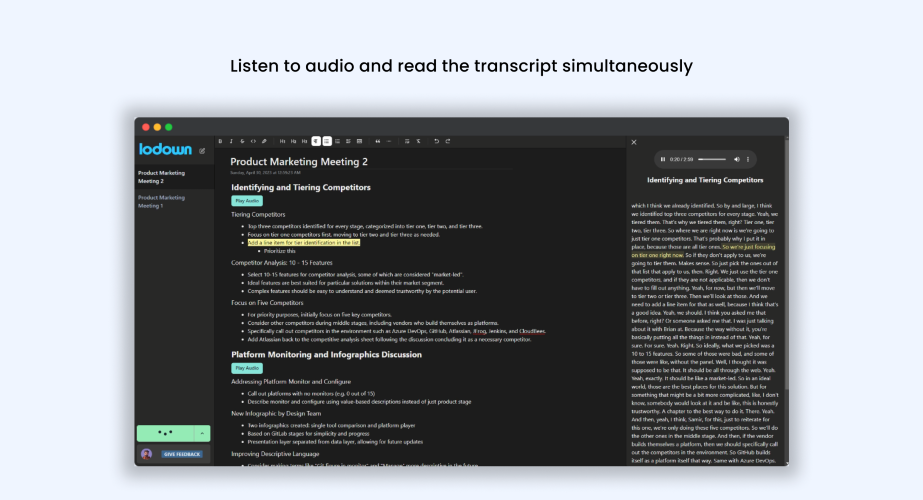Toggle italic formatting in the toolbar

[x=231, y=141]
